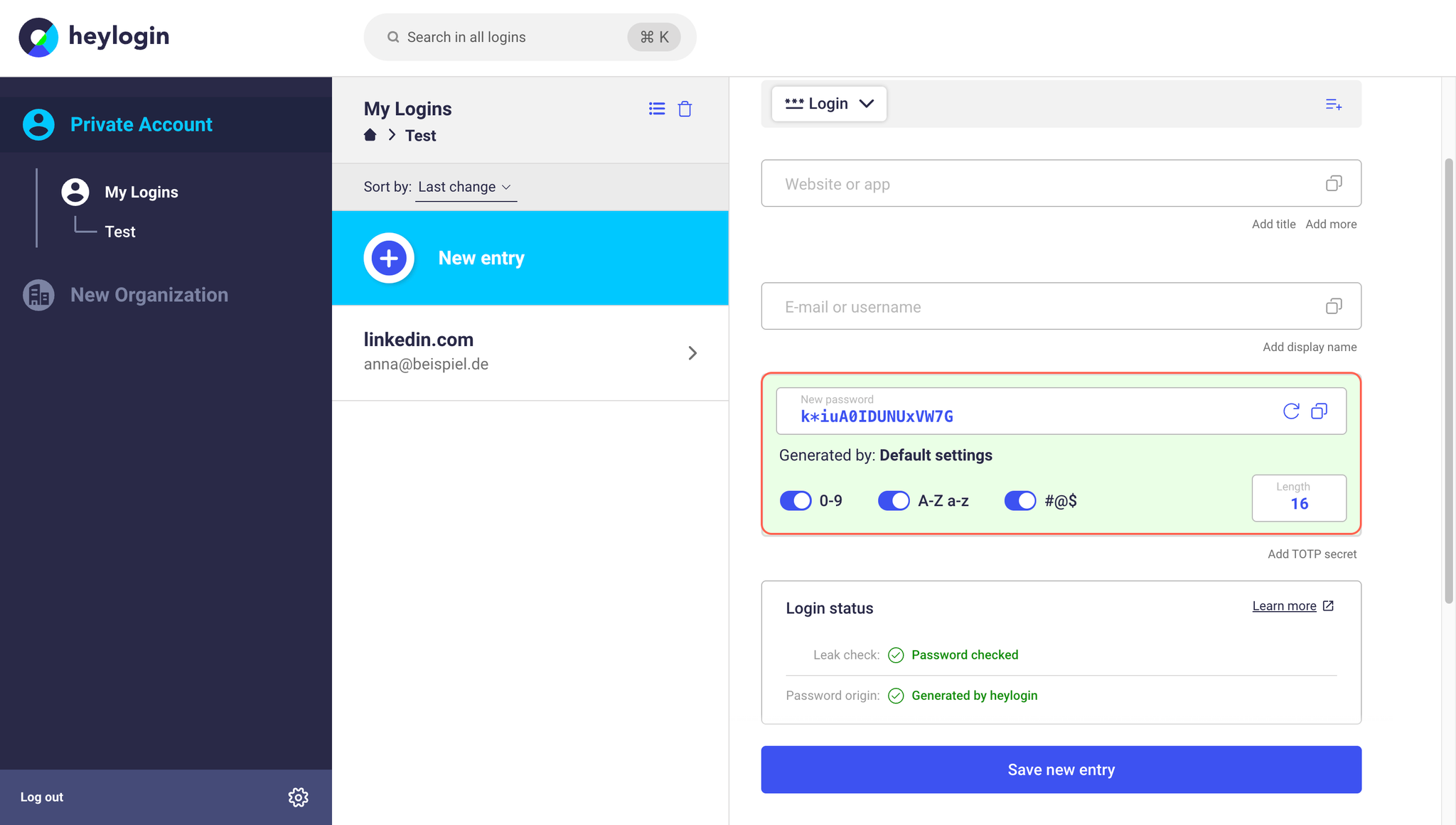This screenshot has width=1456, height=825.
Task: Click the add-field icon at top right
Action: pyautogui.click(x=1334, y=104)
